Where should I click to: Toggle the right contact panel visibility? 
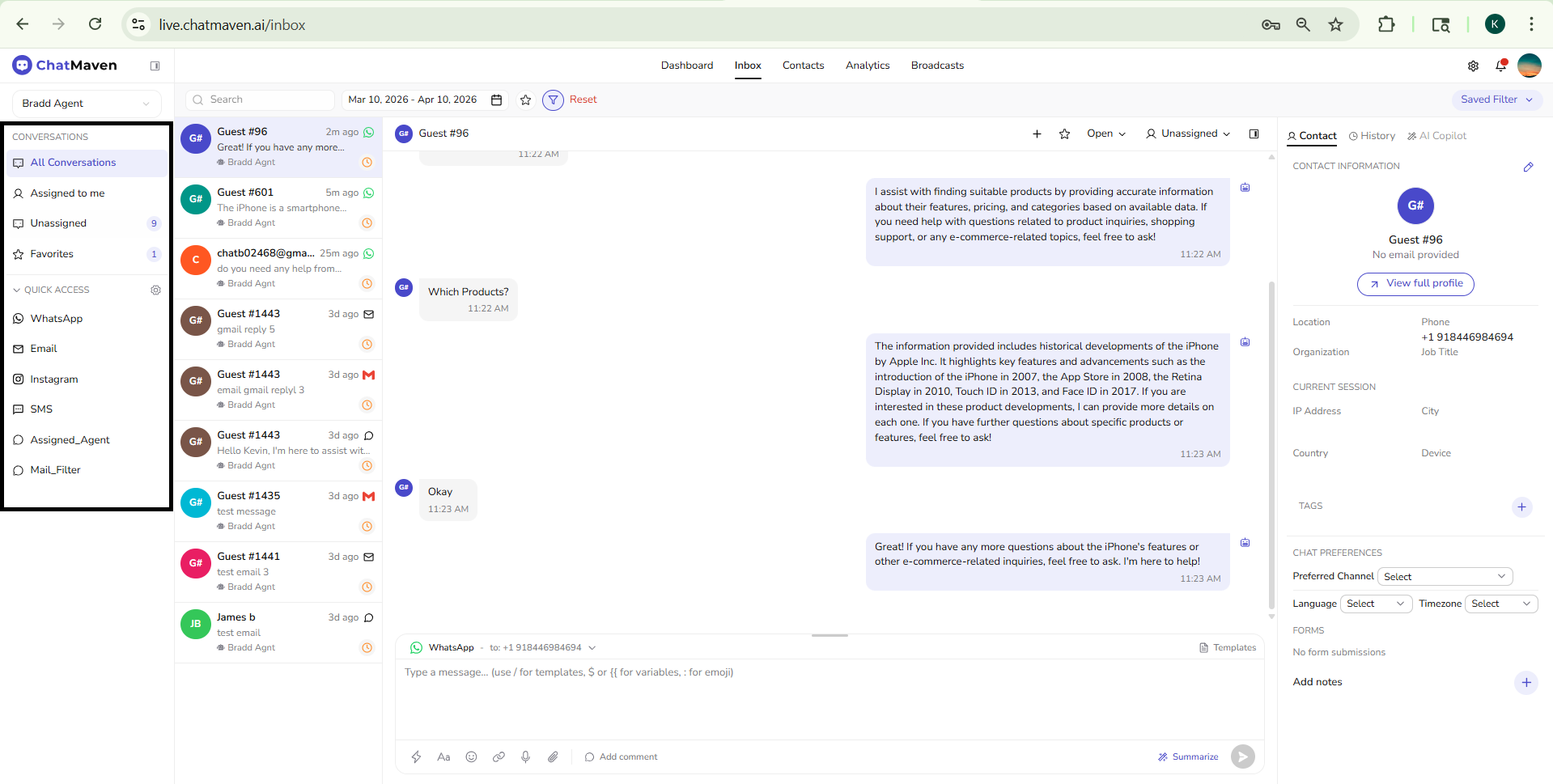tap(1254, 134)
